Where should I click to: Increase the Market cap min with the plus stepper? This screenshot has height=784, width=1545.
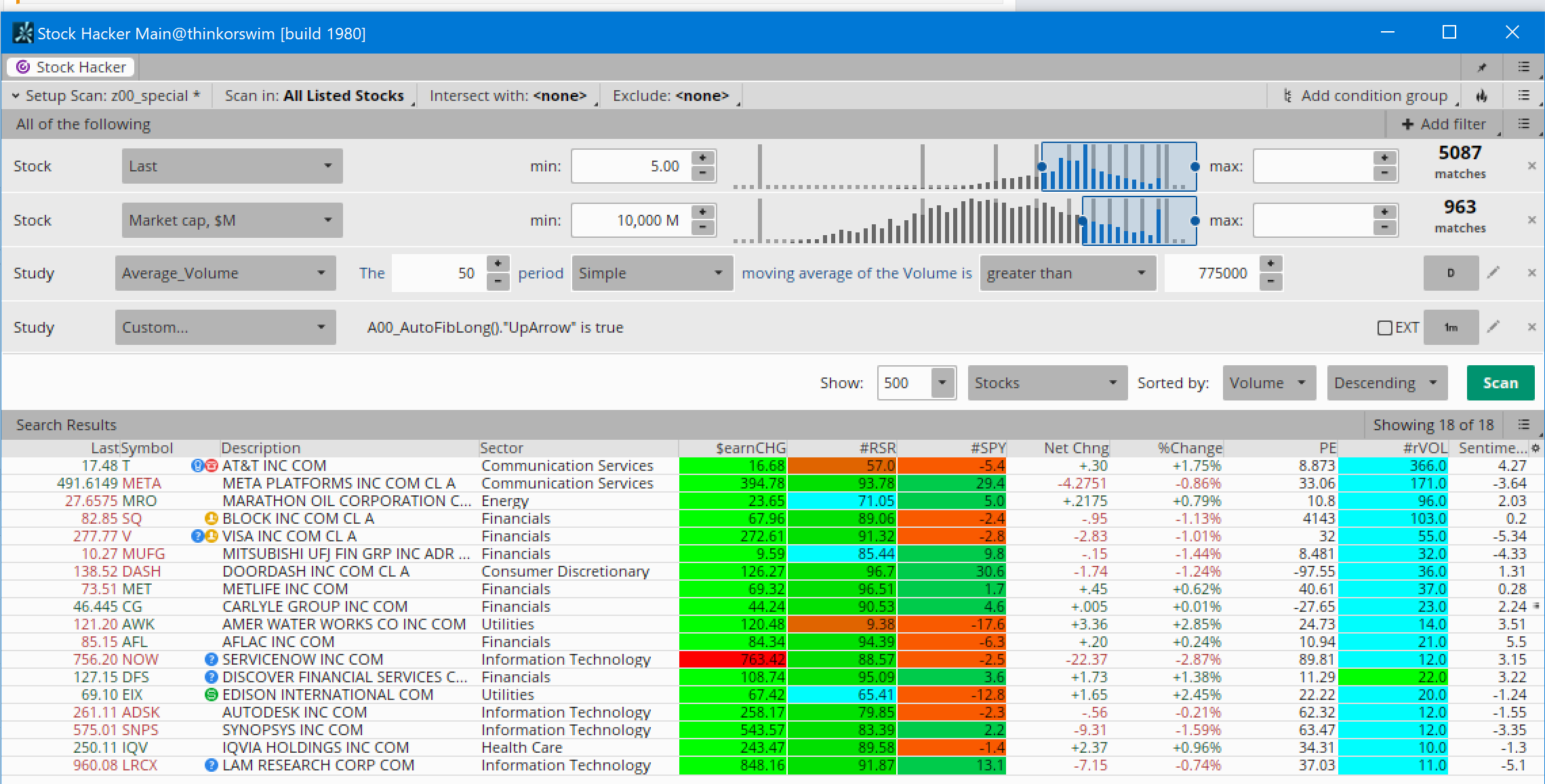click(x=703, y=212)
